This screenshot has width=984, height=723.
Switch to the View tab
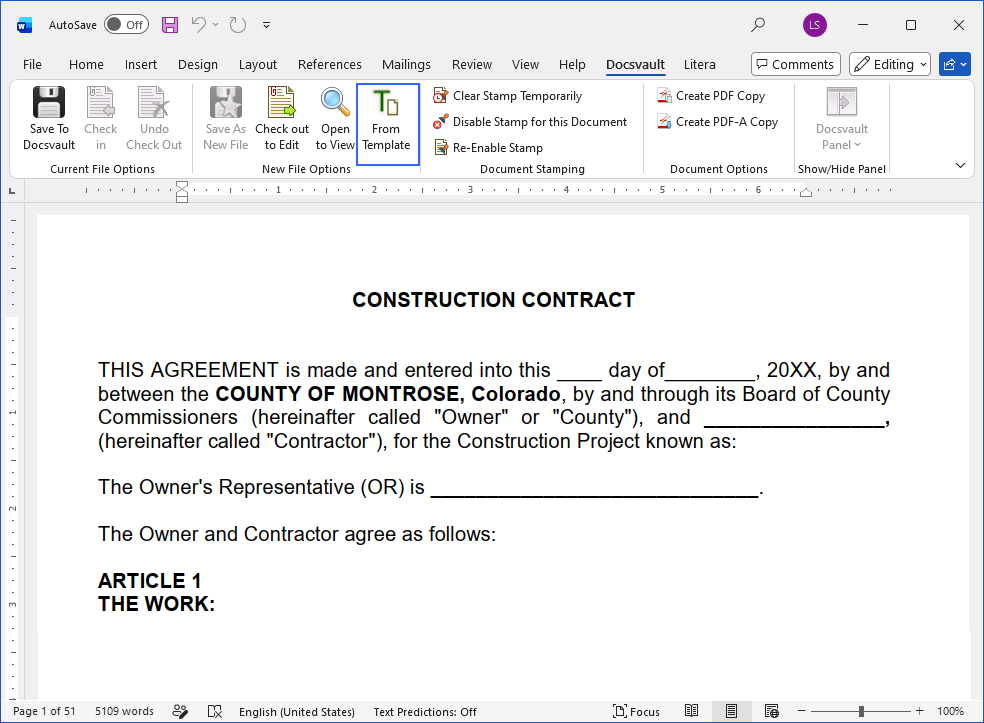pos(525,65)
